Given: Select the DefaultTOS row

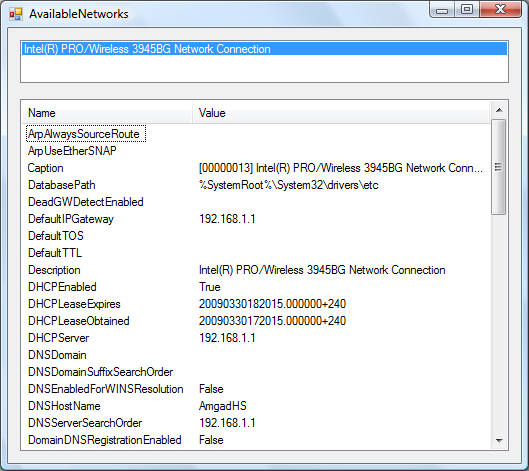Looking at the screenshot, I should tap(56, 236).
